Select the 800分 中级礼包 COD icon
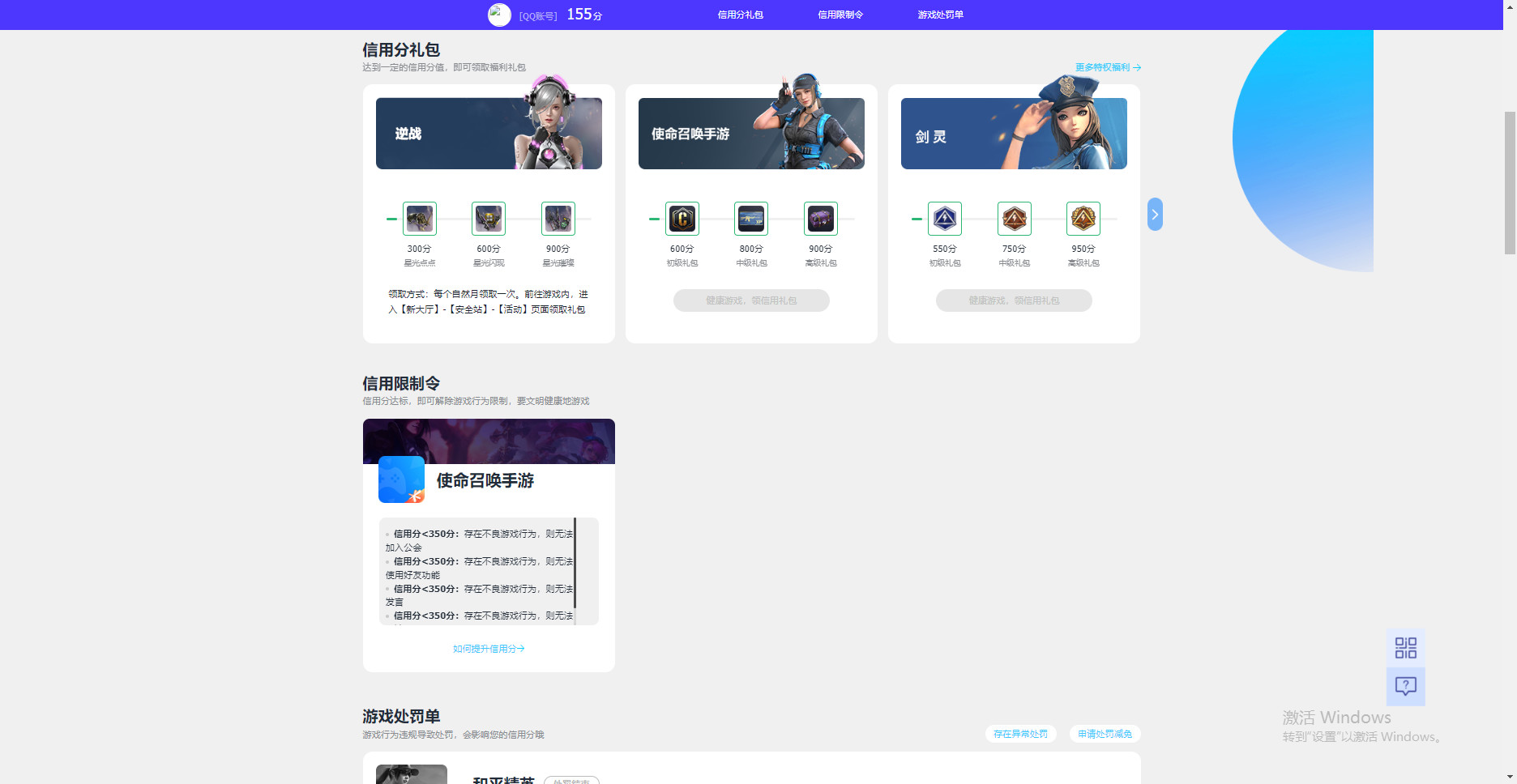The image size is (1517, 784). pos(751,219)
